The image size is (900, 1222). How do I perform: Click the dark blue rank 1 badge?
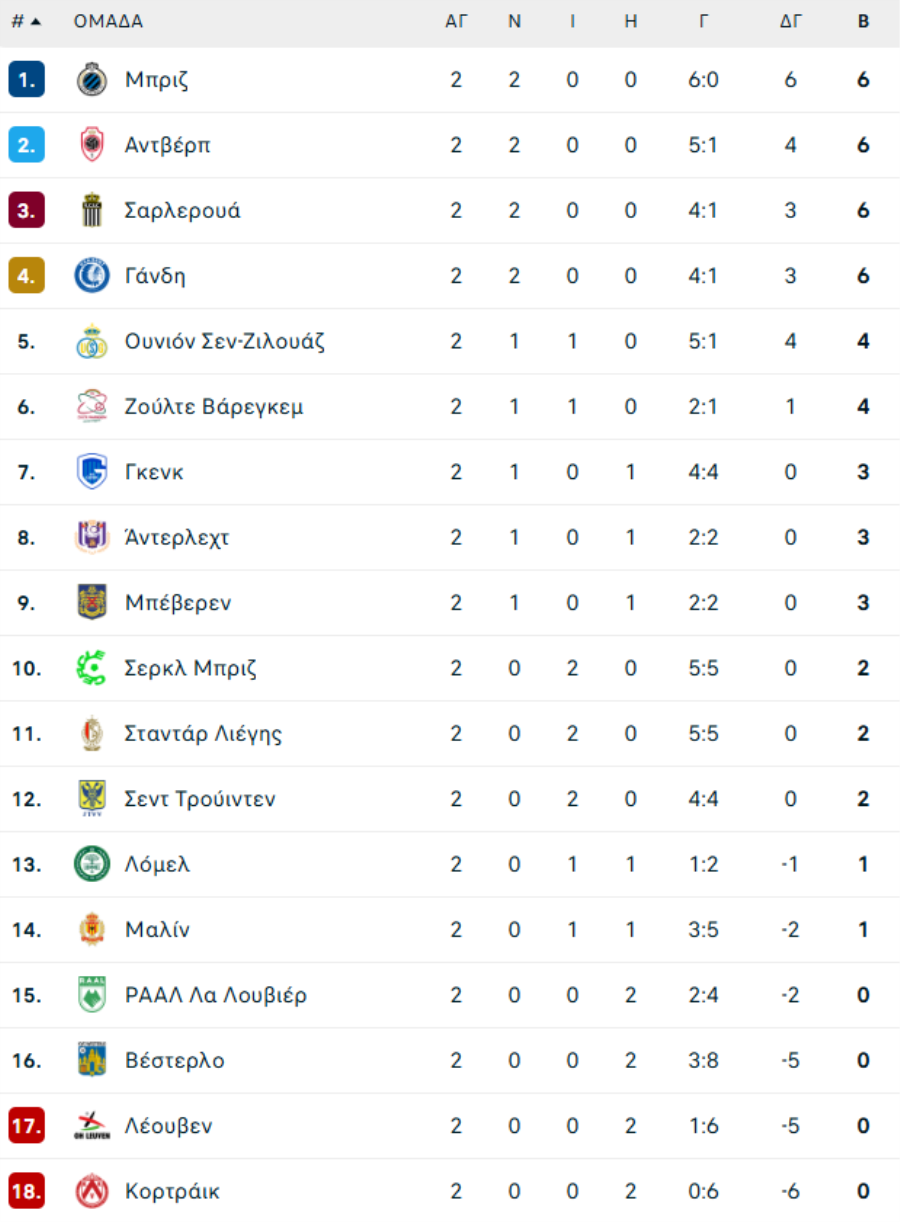click(27, 80)
